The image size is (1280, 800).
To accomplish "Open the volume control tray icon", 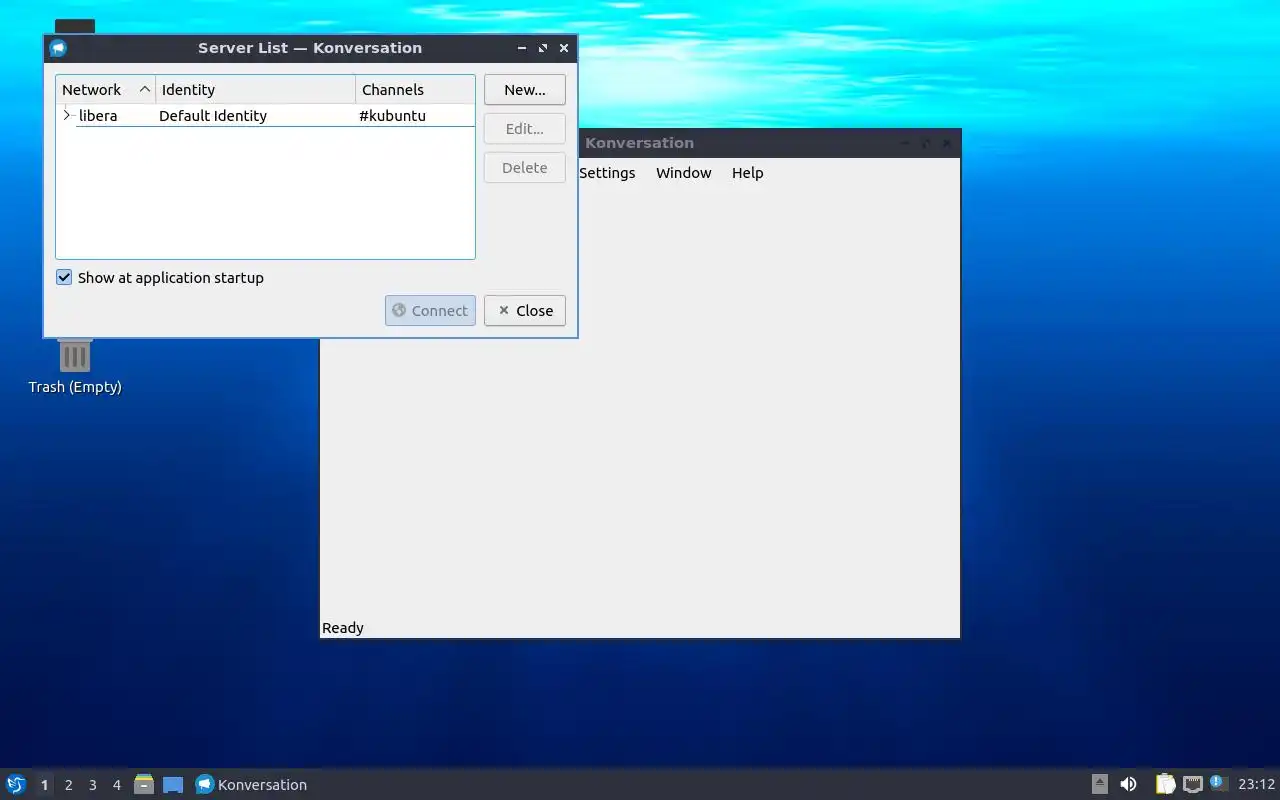I will point(1128,784).
